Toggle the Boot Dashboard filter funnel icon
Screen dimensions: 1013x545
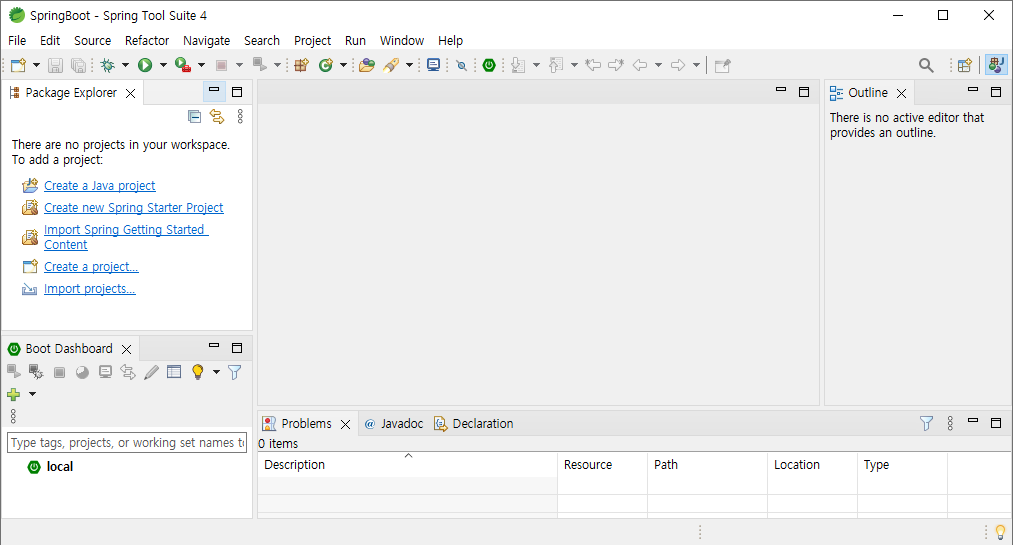(x=235, y=372)
